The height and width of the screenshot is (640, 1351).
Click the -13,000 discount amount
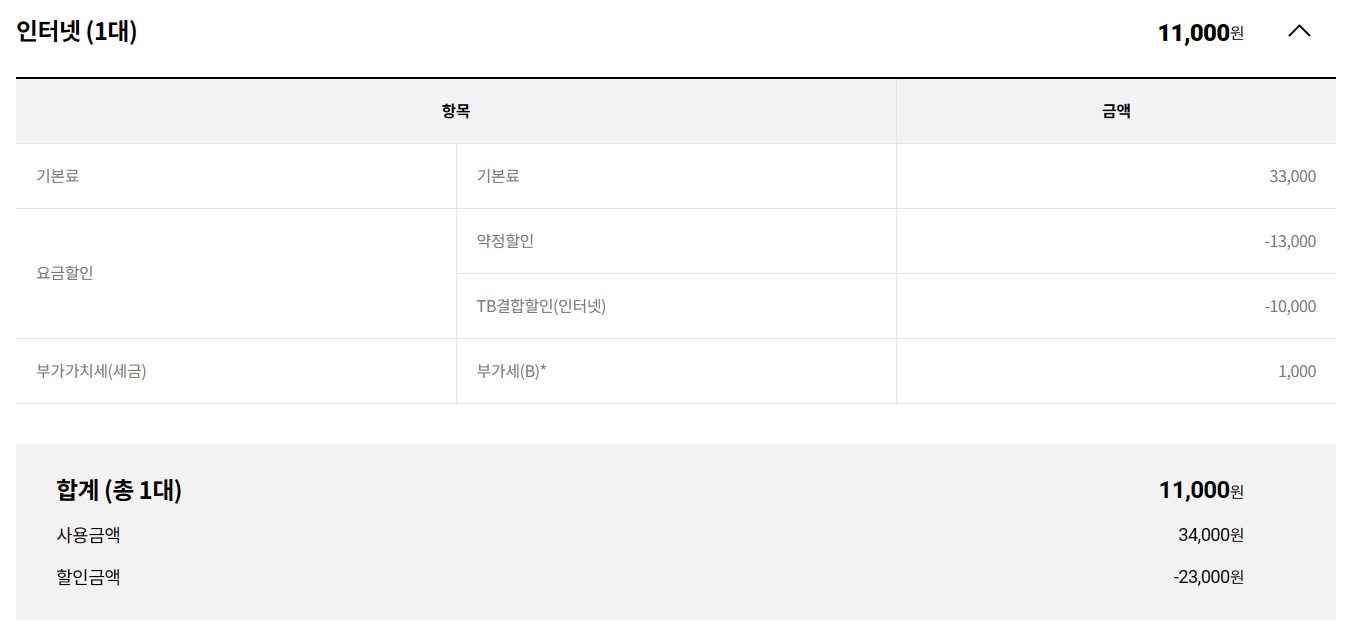pos(1289,241)
